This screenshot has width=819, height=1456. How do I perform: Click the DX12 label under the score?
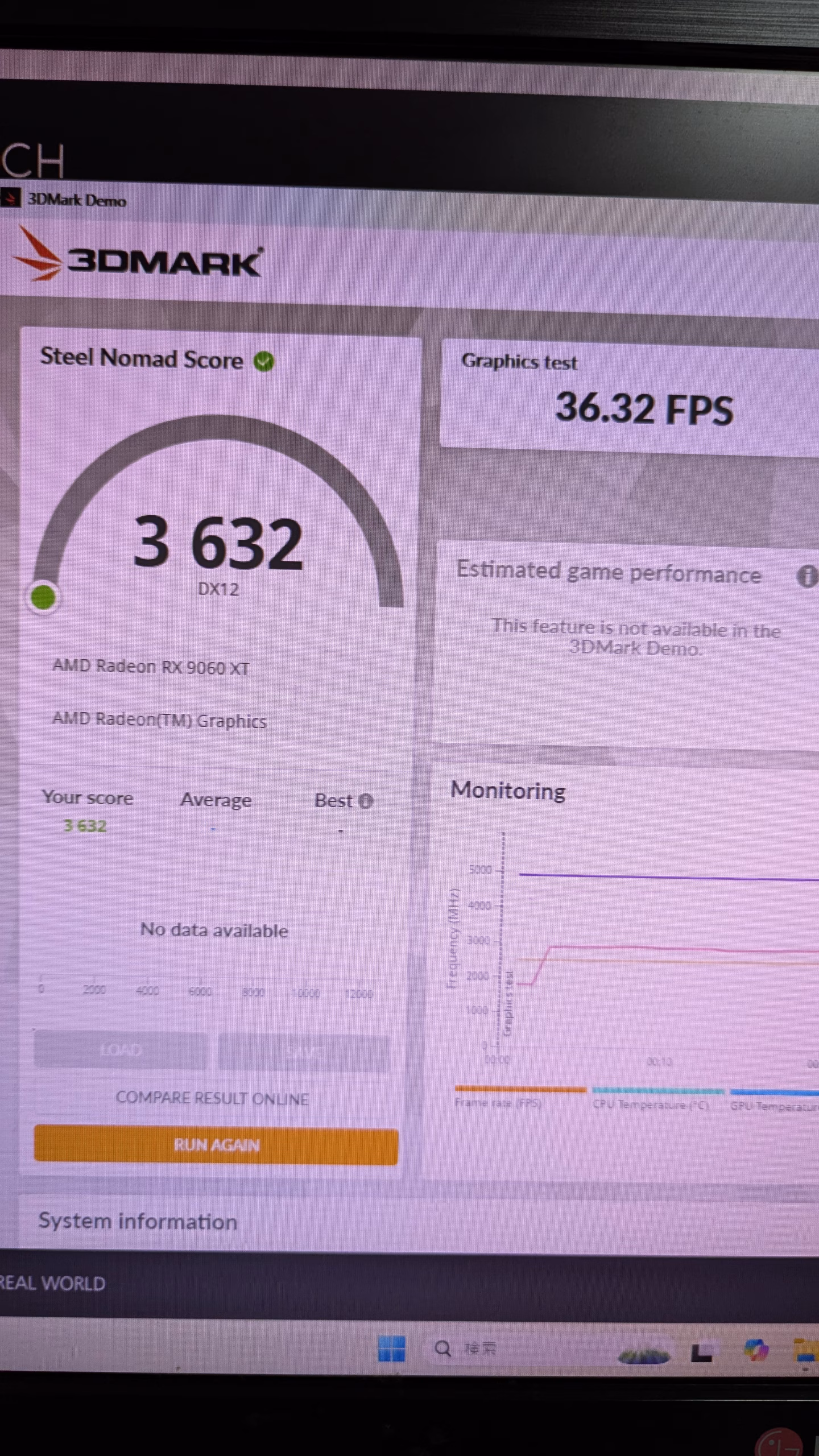point(218,589)
